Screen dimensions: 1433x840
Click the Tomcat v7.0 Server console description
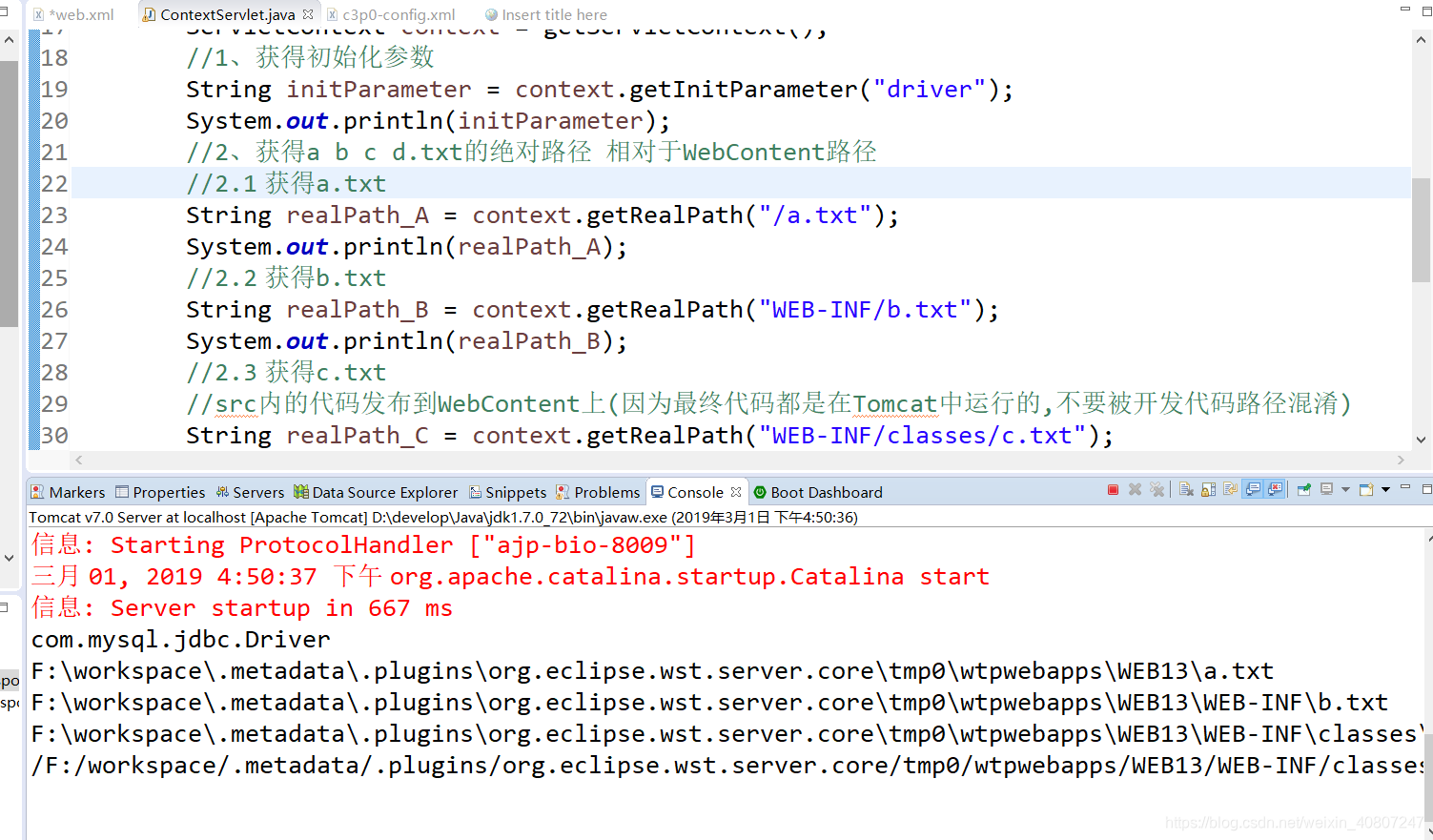coord(443,517)
